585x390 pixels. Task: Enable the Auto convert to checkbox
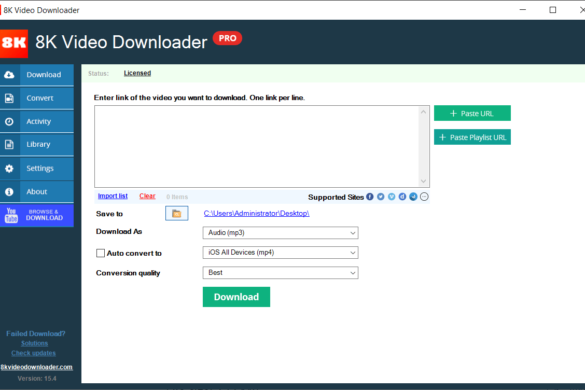[x=100, y=253]
